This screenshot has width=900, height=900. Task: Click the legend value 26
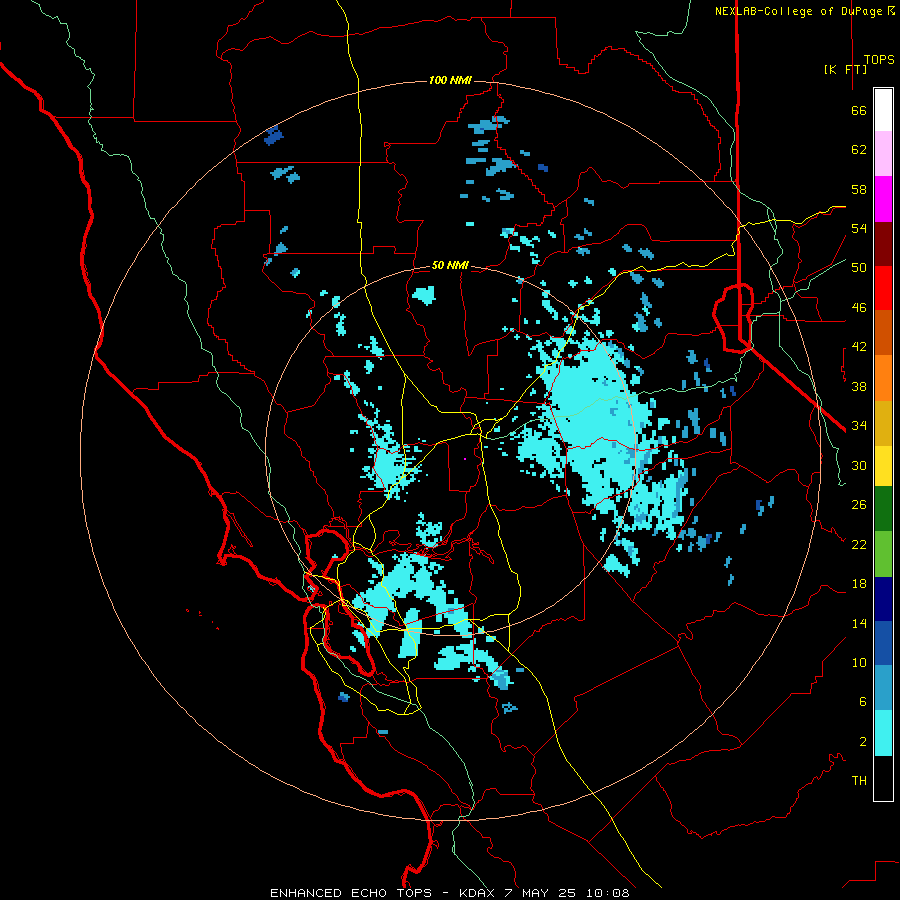coord(859,505)
